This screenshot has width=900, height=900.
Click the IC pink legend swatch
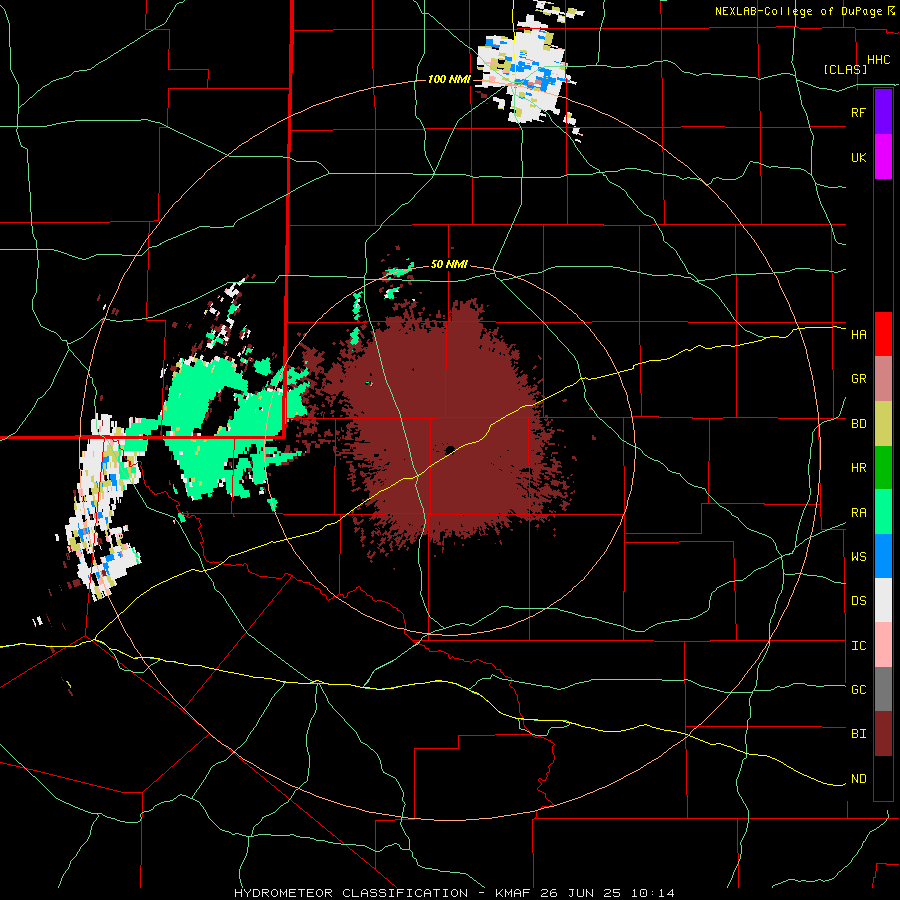pos(883,645)
